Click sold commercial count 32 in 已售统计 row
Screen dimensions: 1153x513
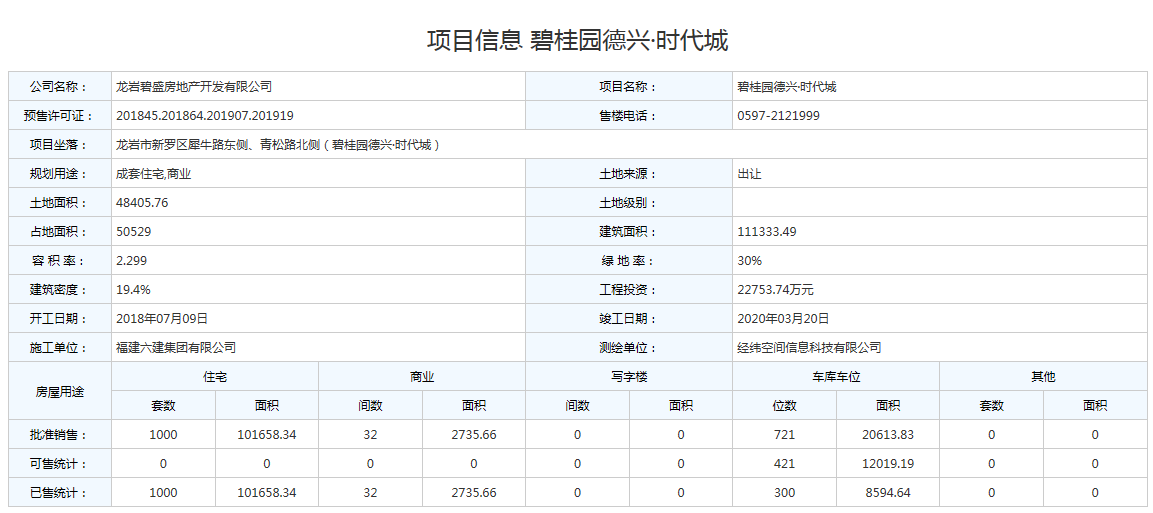click(370, 492)
